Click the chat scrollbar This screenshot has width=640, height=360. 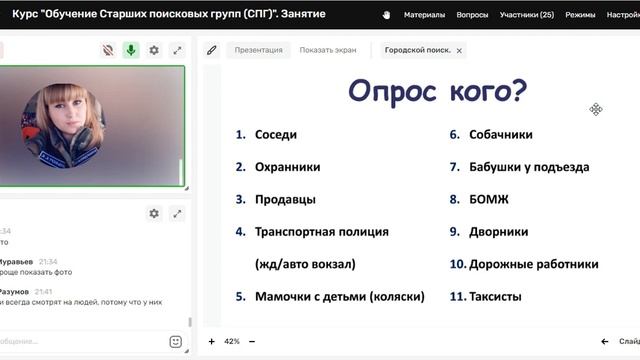pos(190,322)
